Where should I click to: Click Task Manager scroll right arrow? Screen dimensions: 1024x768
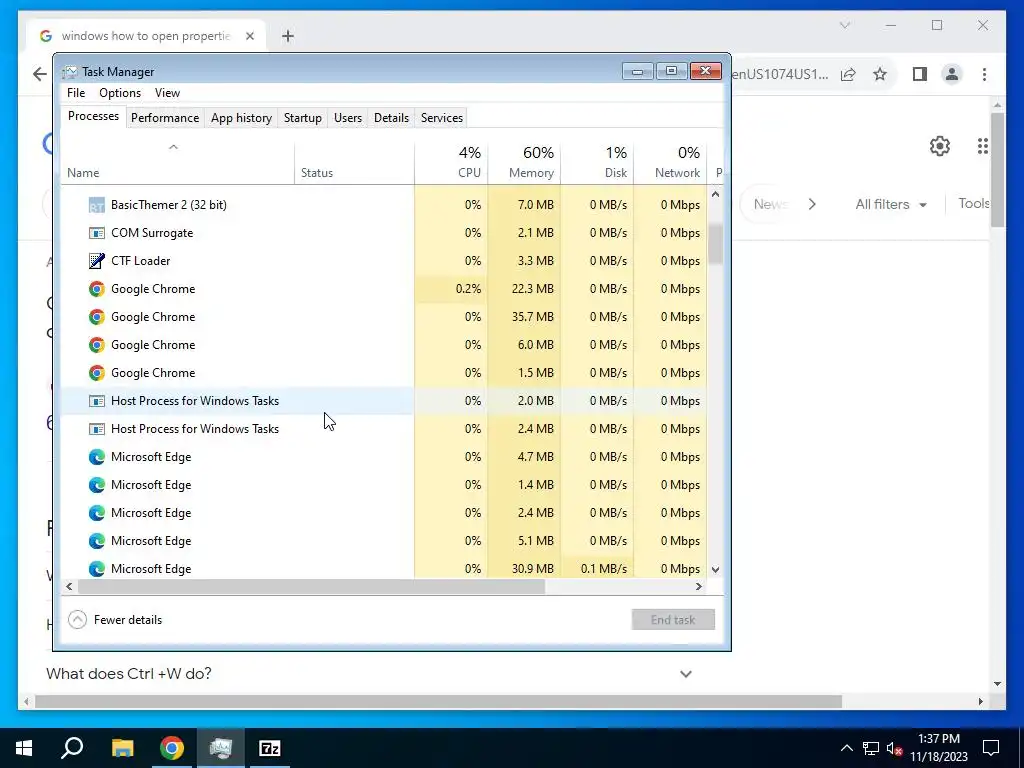point(699,586)
